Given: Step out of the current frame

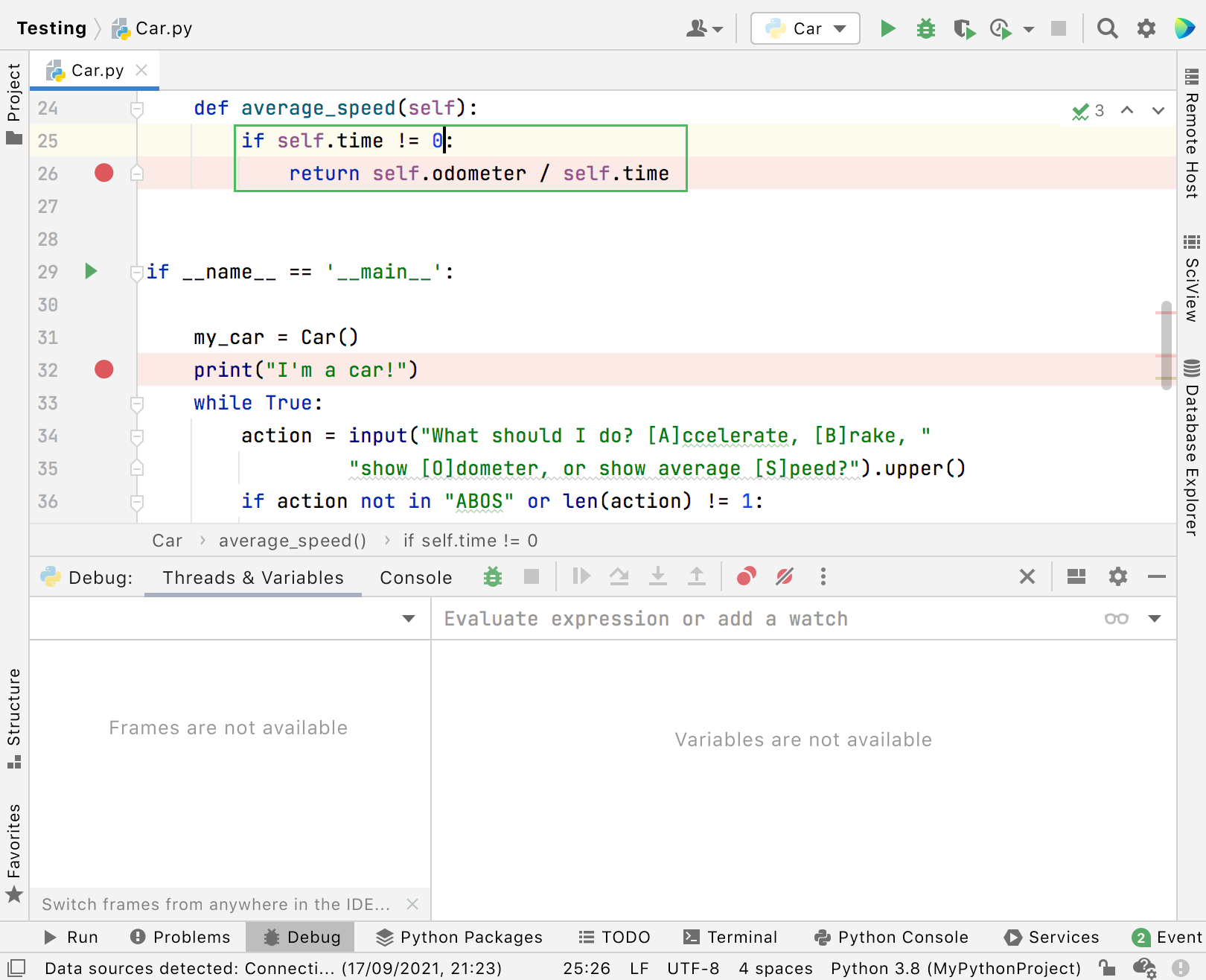Looking at the screenshot, I should point(697,576).
